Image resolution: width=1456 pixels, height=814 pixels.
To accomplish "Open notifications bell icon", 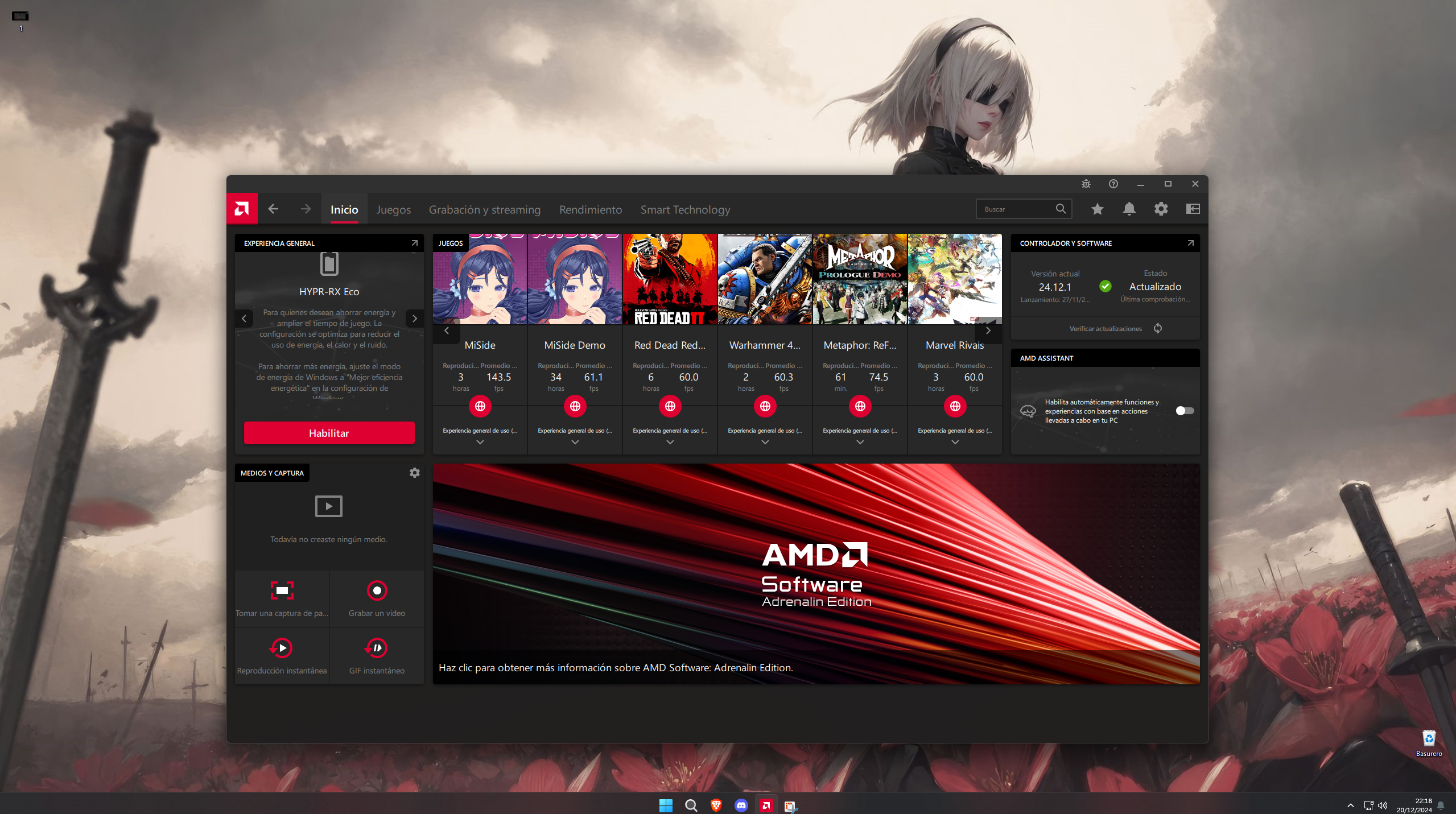I will (x=1129, y=209).
